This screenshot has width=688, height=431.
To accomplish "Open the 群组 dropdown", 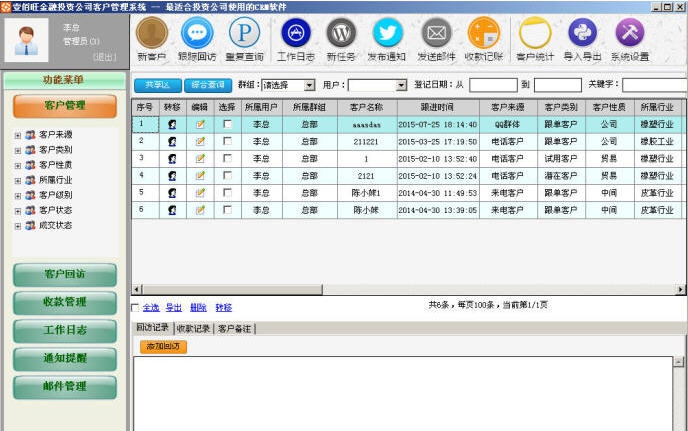I will [x=309, y=85].
